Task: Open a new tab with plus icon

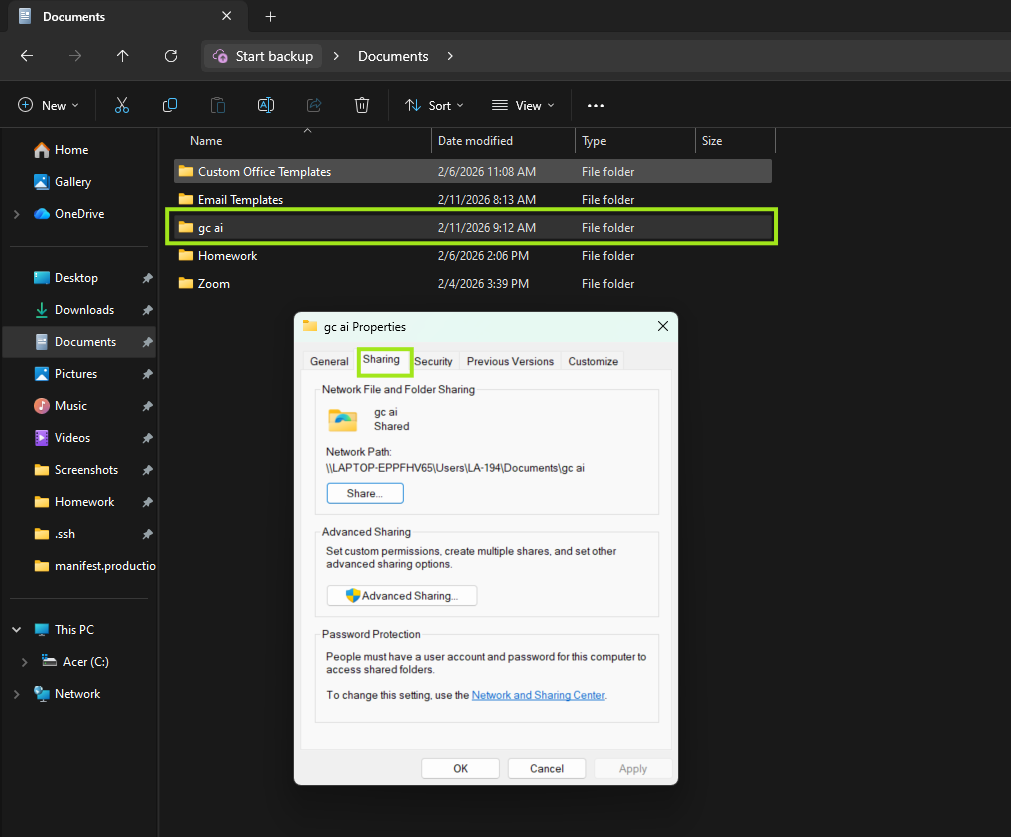Action: click(x=270, y=17)
